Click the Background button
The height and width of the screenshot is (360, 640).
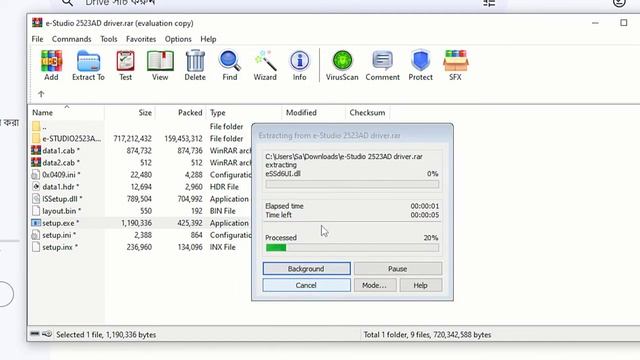pyautogui.click(x=306, y=269)
